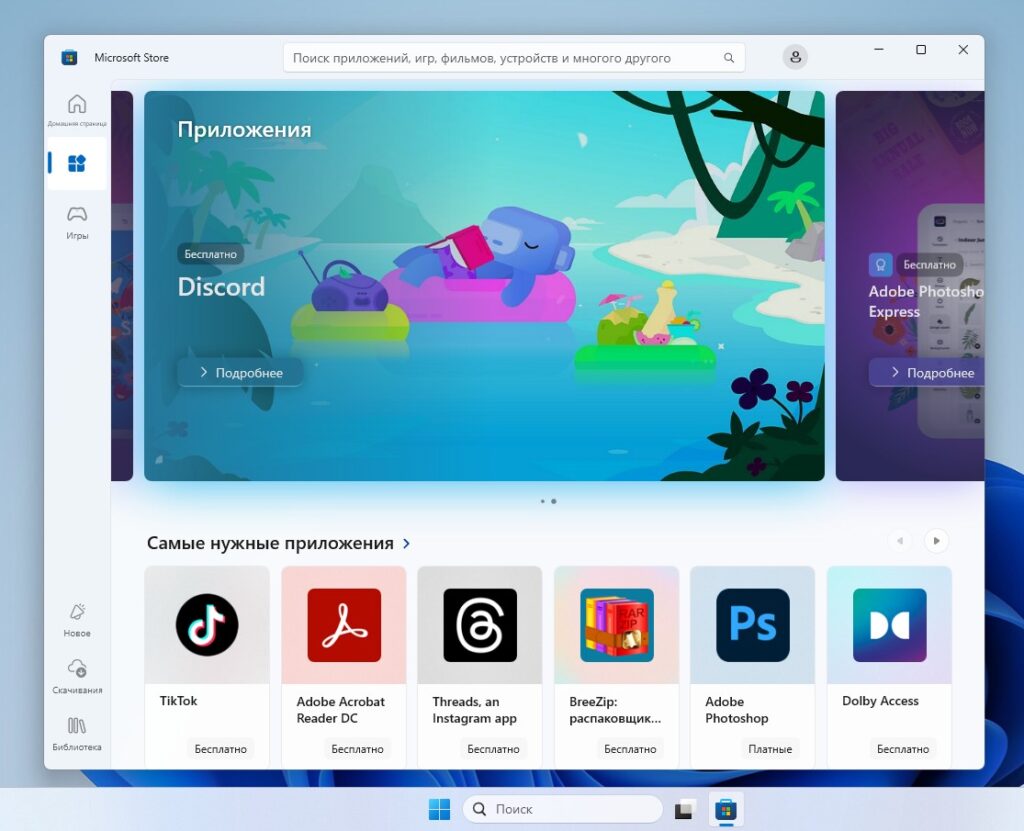This screenshot has width=1024, height=831.
Task: Select the second banner page dot
Action: coord(554,501)
